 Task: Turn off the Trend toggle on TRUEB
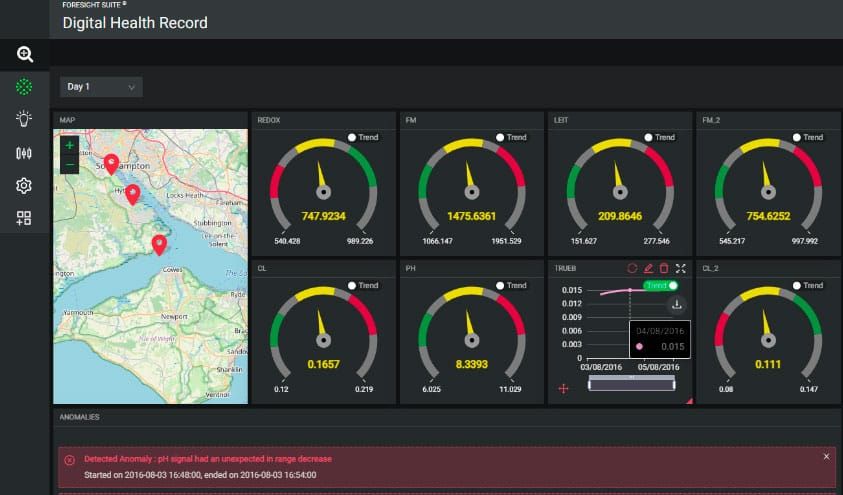coord(660,286)
